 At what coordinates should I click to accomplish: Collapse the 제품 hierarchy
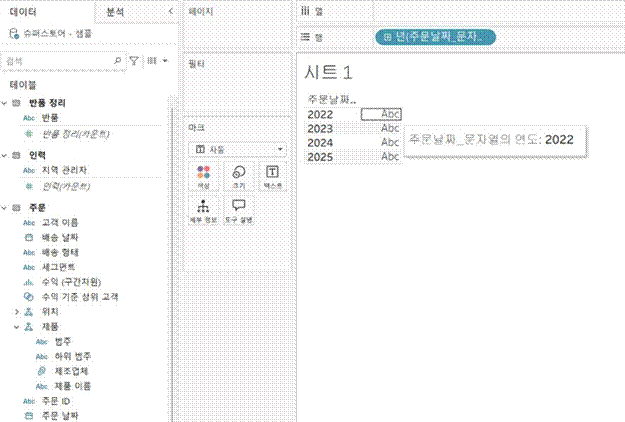pos(16,326)
